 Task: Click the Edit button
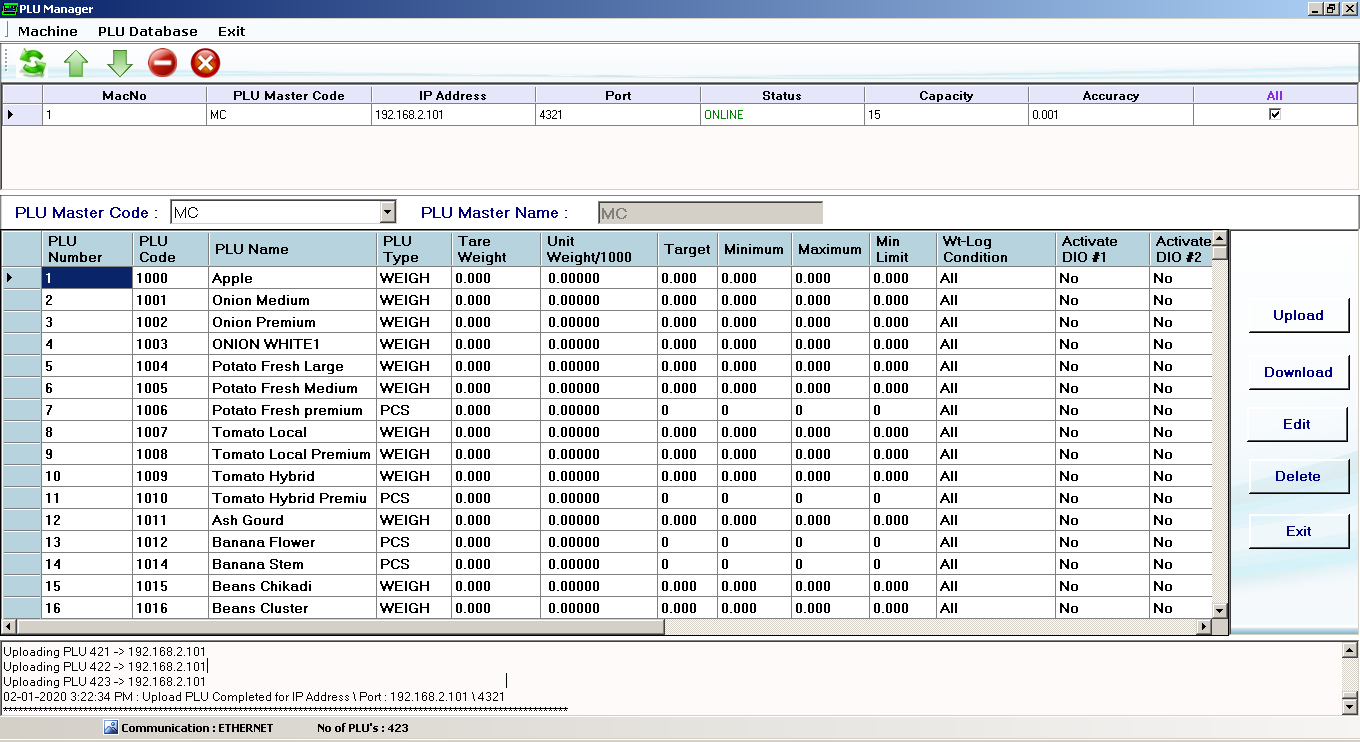tap(1298, 424)
